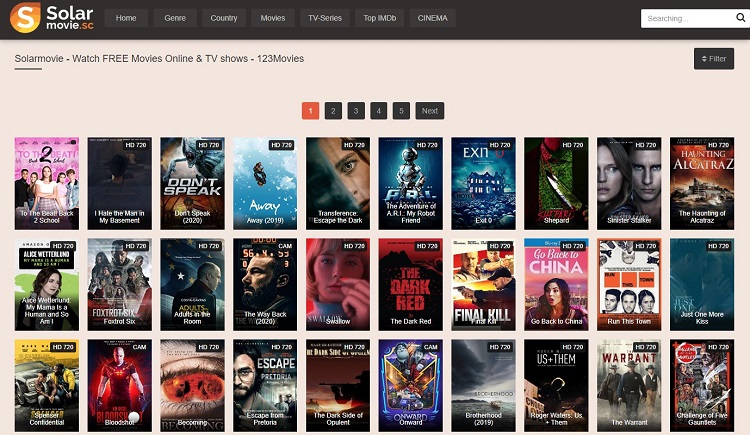The height and width of the screenshot is (435, 750).
Task: Open the Foxtrot Six poster
Action: pyautogui.click(x=120, y=284)
